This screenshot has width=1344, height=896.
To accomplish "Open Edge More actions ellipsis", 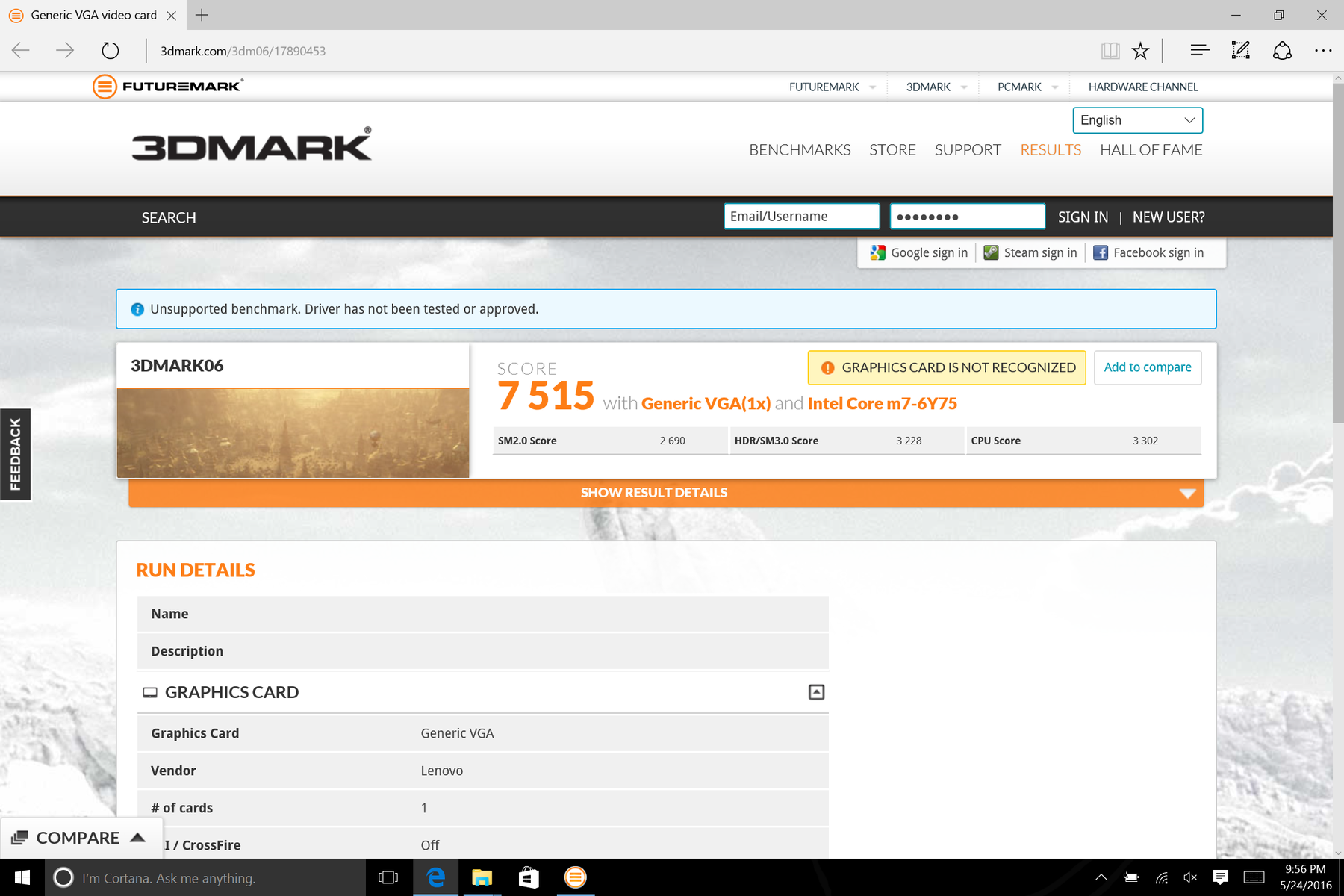I will point(1323,51).
